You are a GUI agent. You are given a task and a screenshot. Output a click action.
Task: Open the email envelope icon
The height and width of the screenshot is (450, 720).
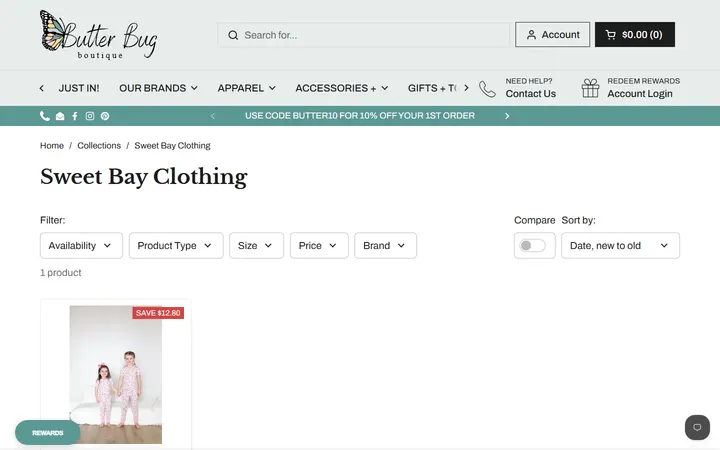point(60,116)
